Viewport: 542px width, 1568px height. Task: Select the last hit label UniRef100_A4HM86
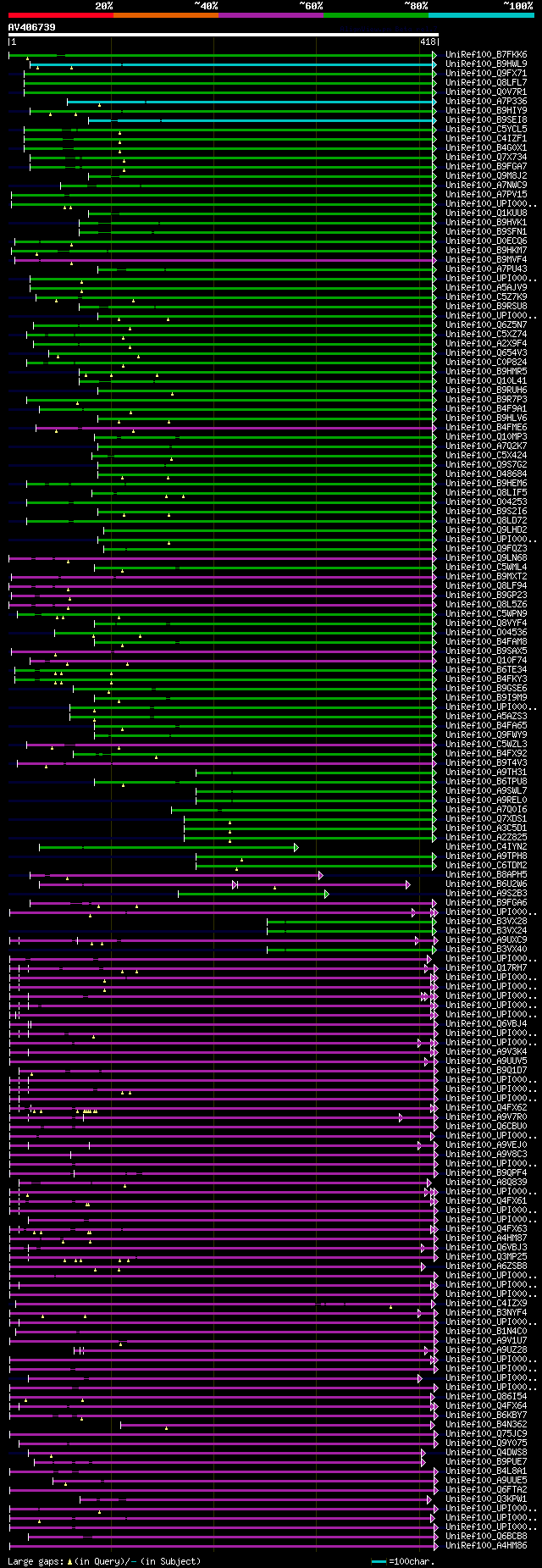(486, 1545)
